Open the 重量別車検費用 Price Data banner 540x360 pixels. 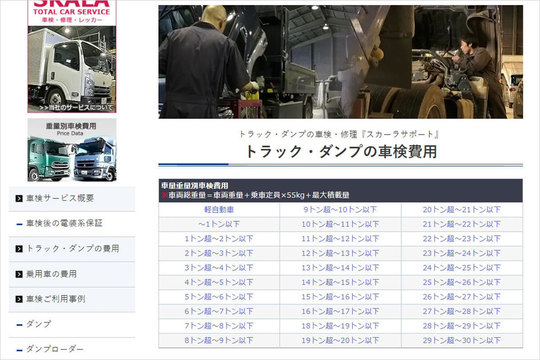[x=72, y=150]
